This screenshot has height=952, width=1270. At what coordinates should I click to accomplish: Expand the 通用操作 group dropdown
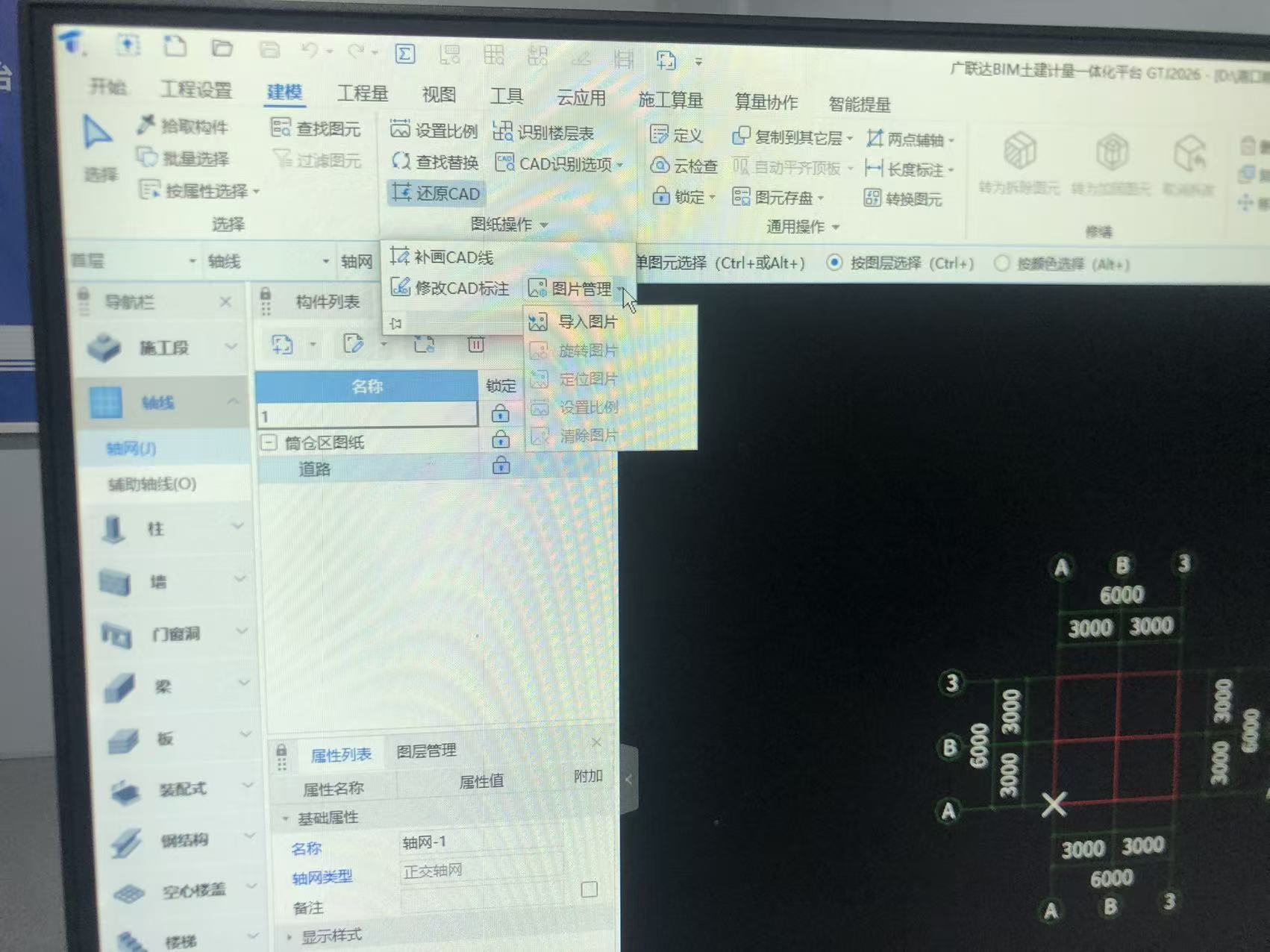click(836, 227)
